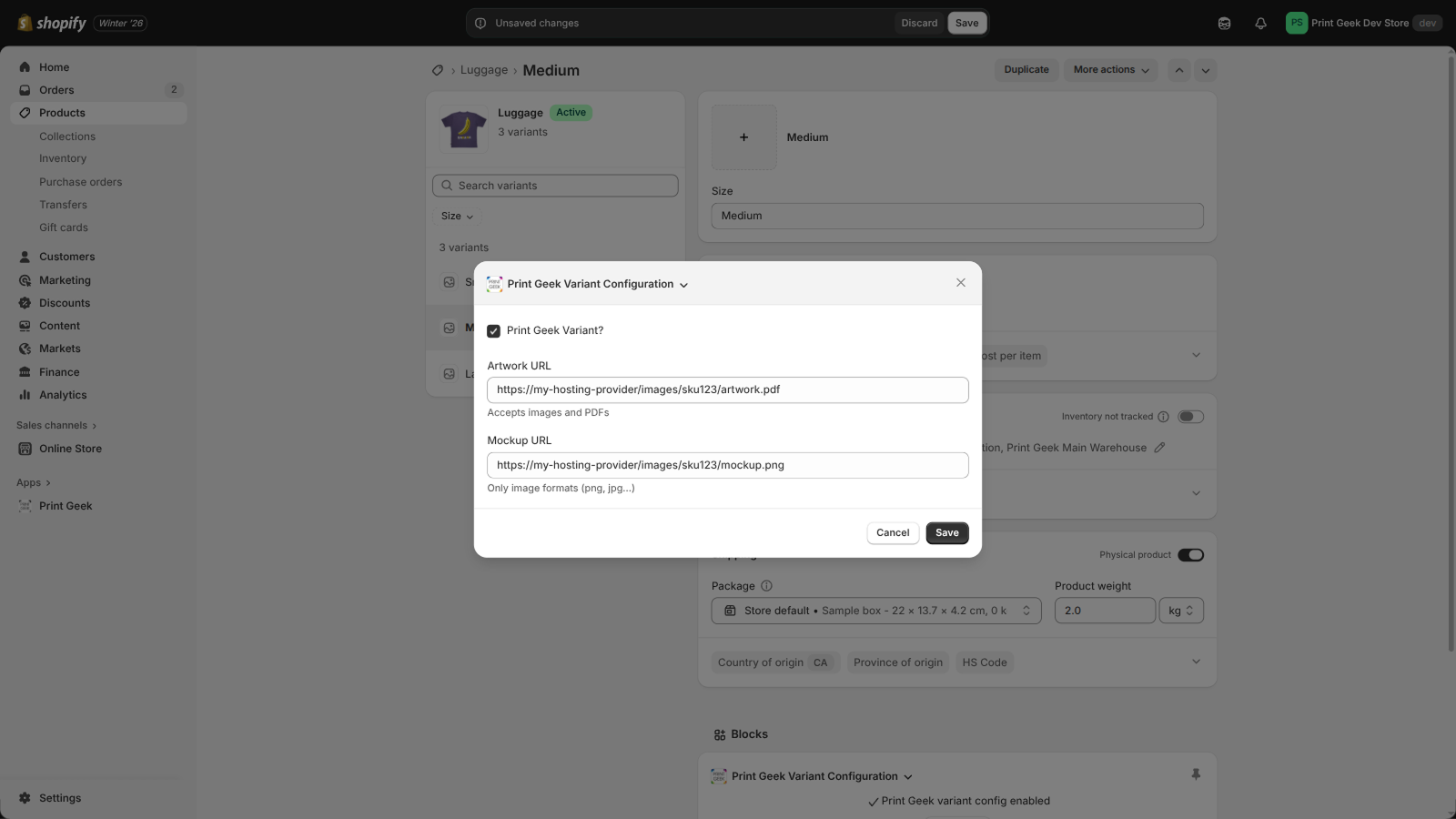The image size is (1456, 819).
Task: Click the Orders count badge 2
Action: click(174, 90)
